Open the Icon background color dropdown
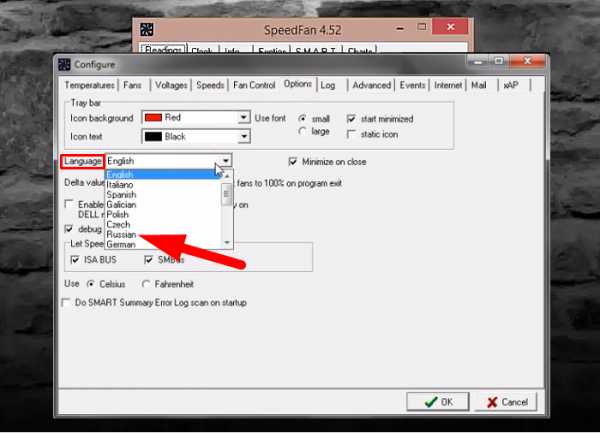 243,118
